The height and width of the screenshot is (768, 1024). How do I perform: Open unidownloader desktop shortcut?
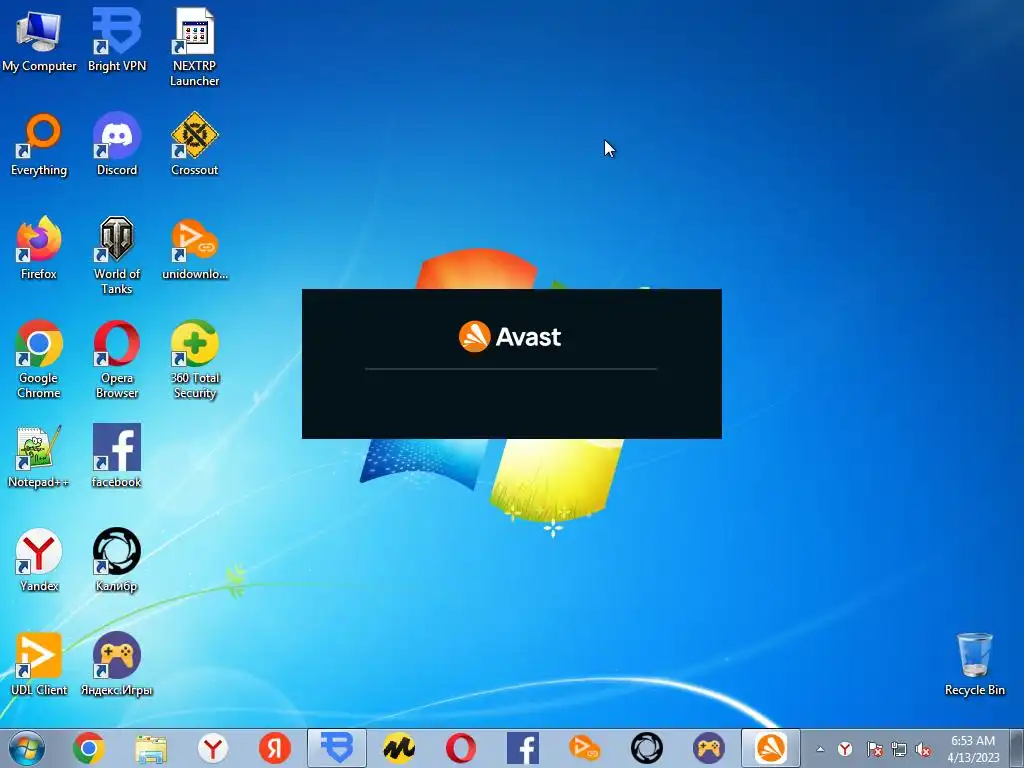point(195,249)
